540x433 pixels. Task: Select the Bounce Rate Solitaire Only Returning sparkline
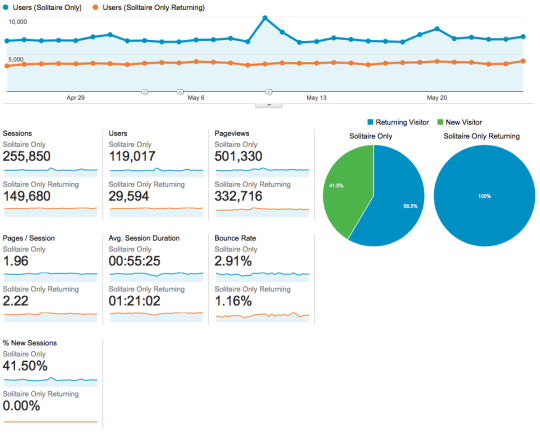point(262,317)
